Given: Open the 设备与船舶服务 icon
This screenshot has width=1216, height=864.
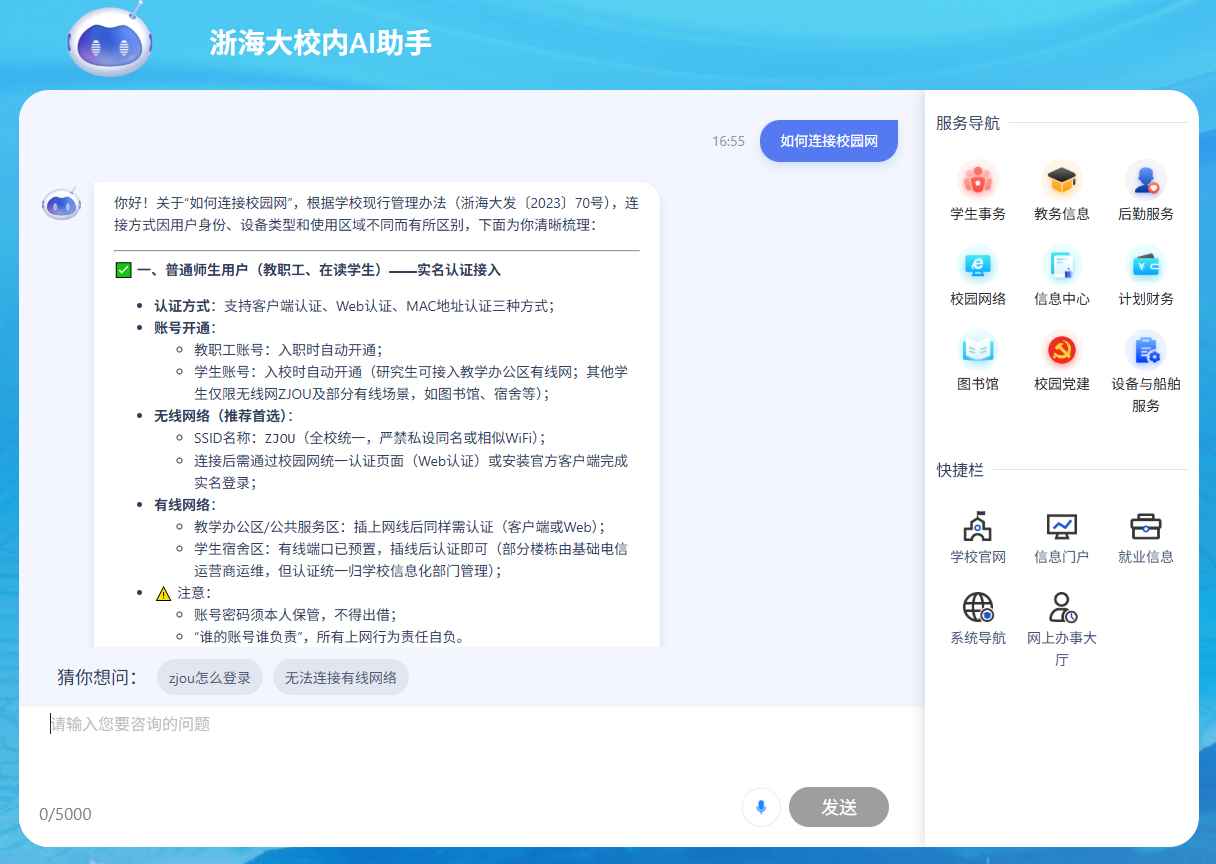Looking at the screenshot, I should [1146, 351].
